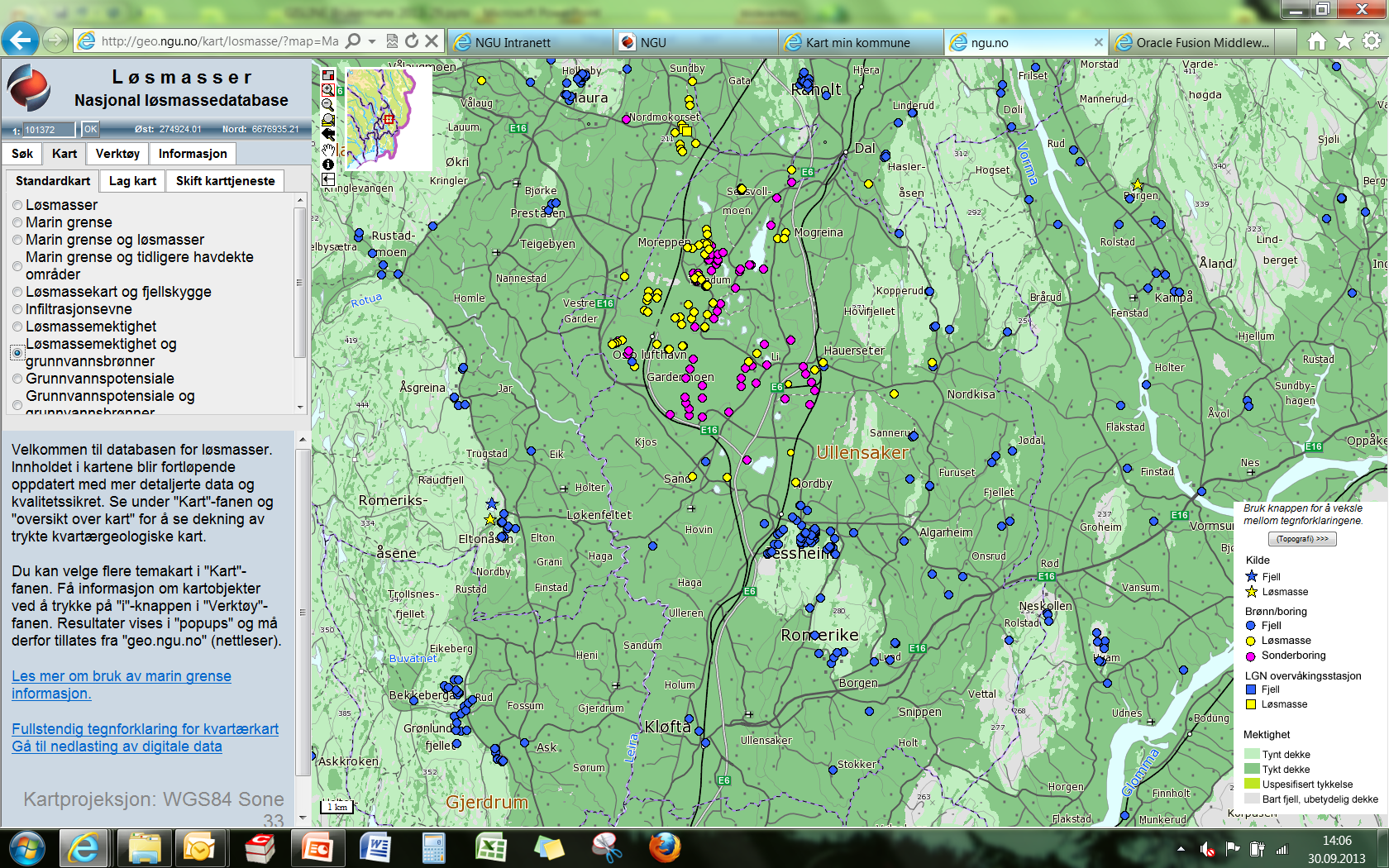Show hidden system tray icons
The width and height of the screenshot is (1389, 868).
click(x=1181, y=849)
